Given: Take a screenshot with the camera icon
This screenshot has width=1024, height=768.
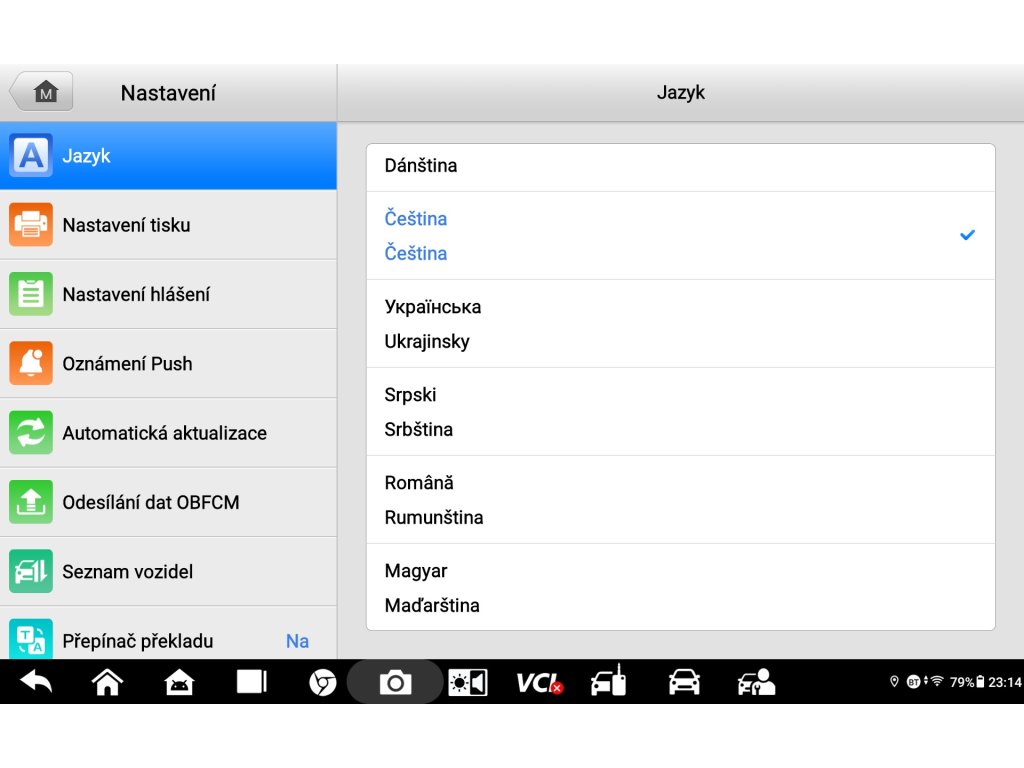Looking at the screenshot, I should tap(395, 682).
